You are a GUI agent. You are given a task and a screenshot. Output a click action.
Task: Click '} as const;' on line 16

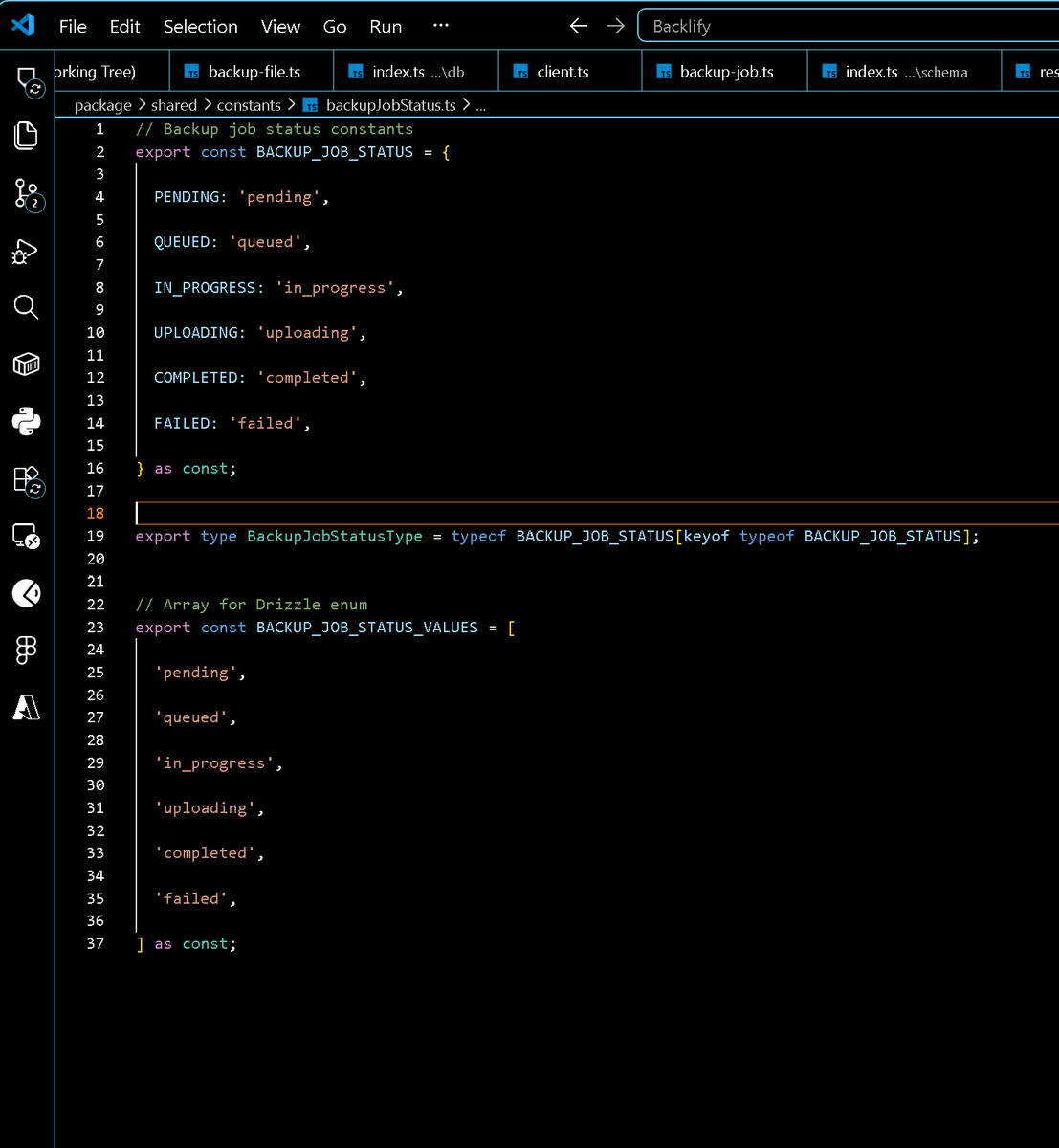point(186,469)
